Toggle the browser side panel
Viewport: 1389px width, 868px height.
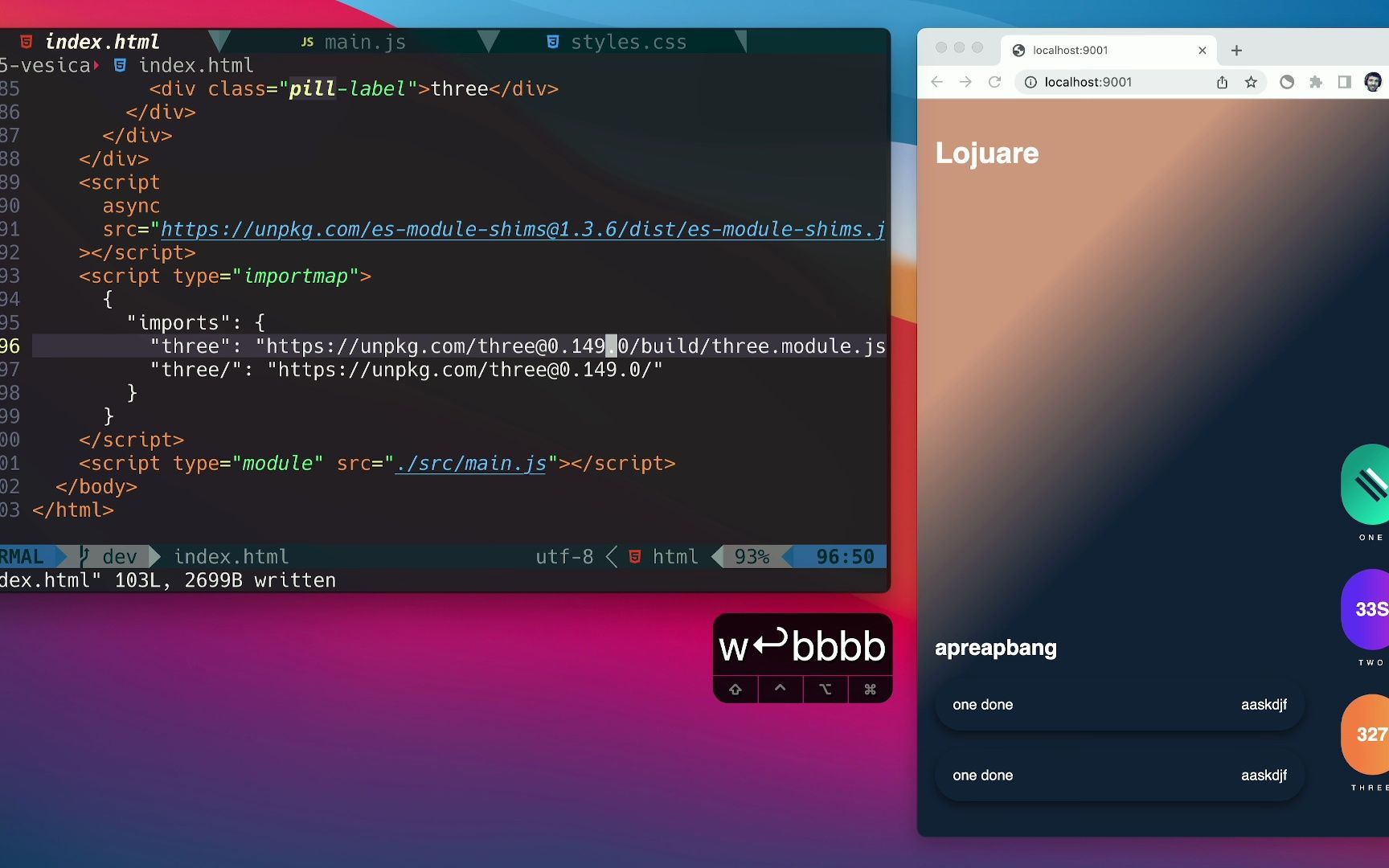1344,82
